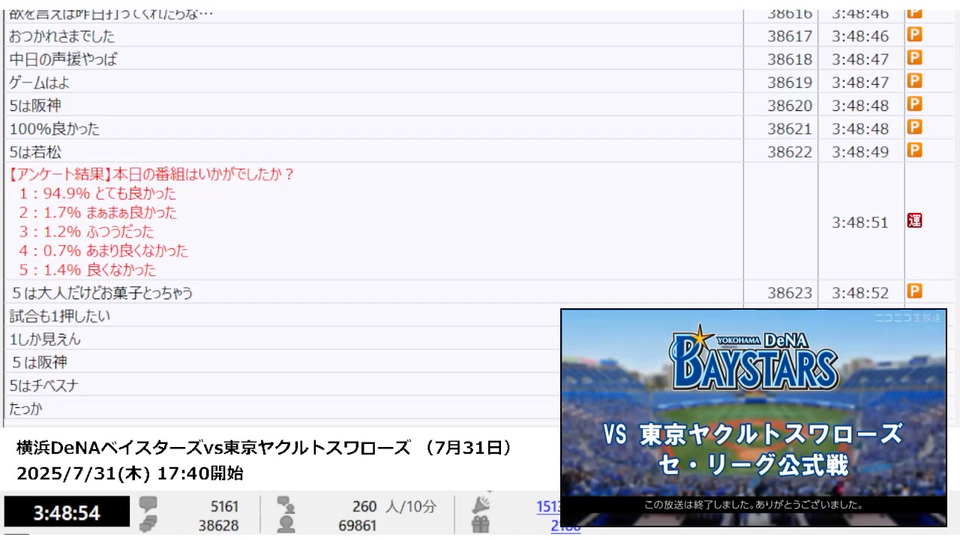This screenshot has width=960, height=540.
Task: Click the premium P icon for comment 38617
Action: [914, 35]
